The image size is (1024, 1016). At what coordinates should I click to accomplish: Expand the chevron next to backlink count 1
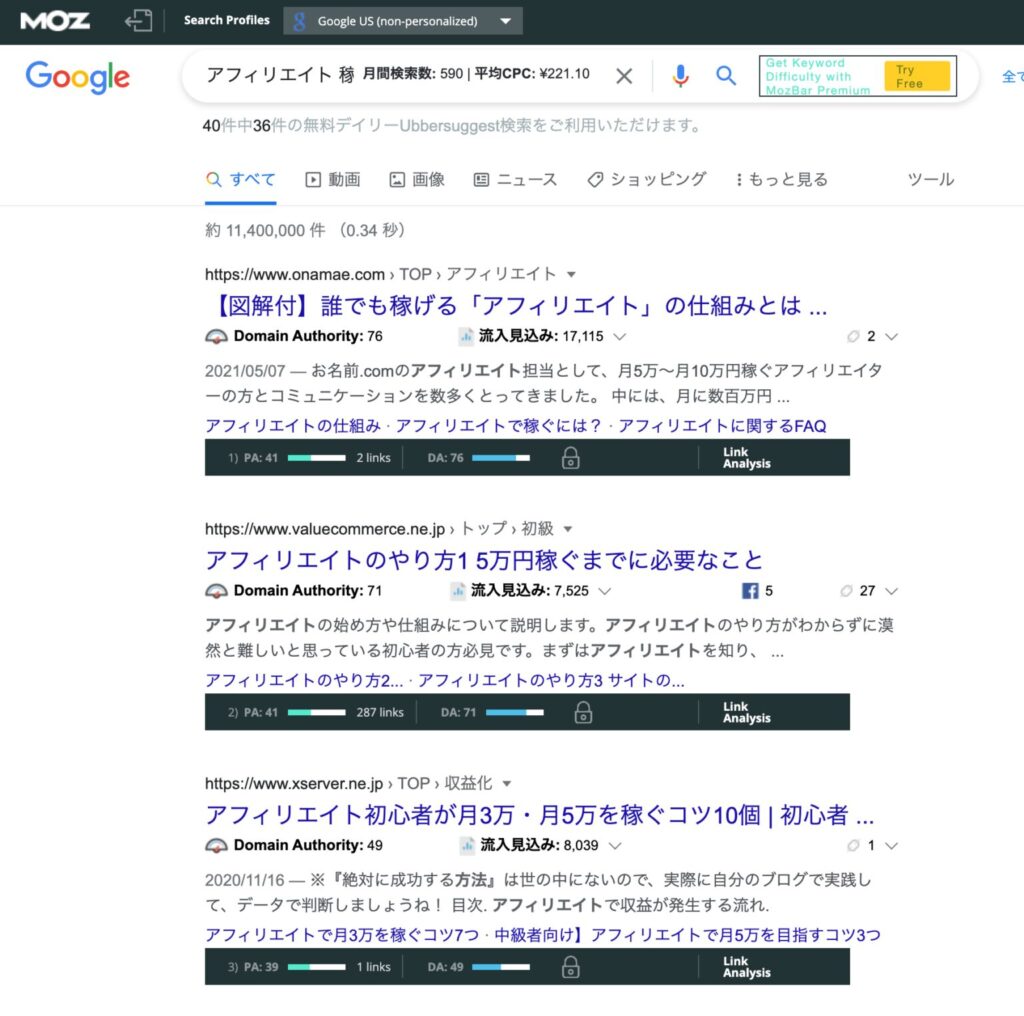coord(891,846)
